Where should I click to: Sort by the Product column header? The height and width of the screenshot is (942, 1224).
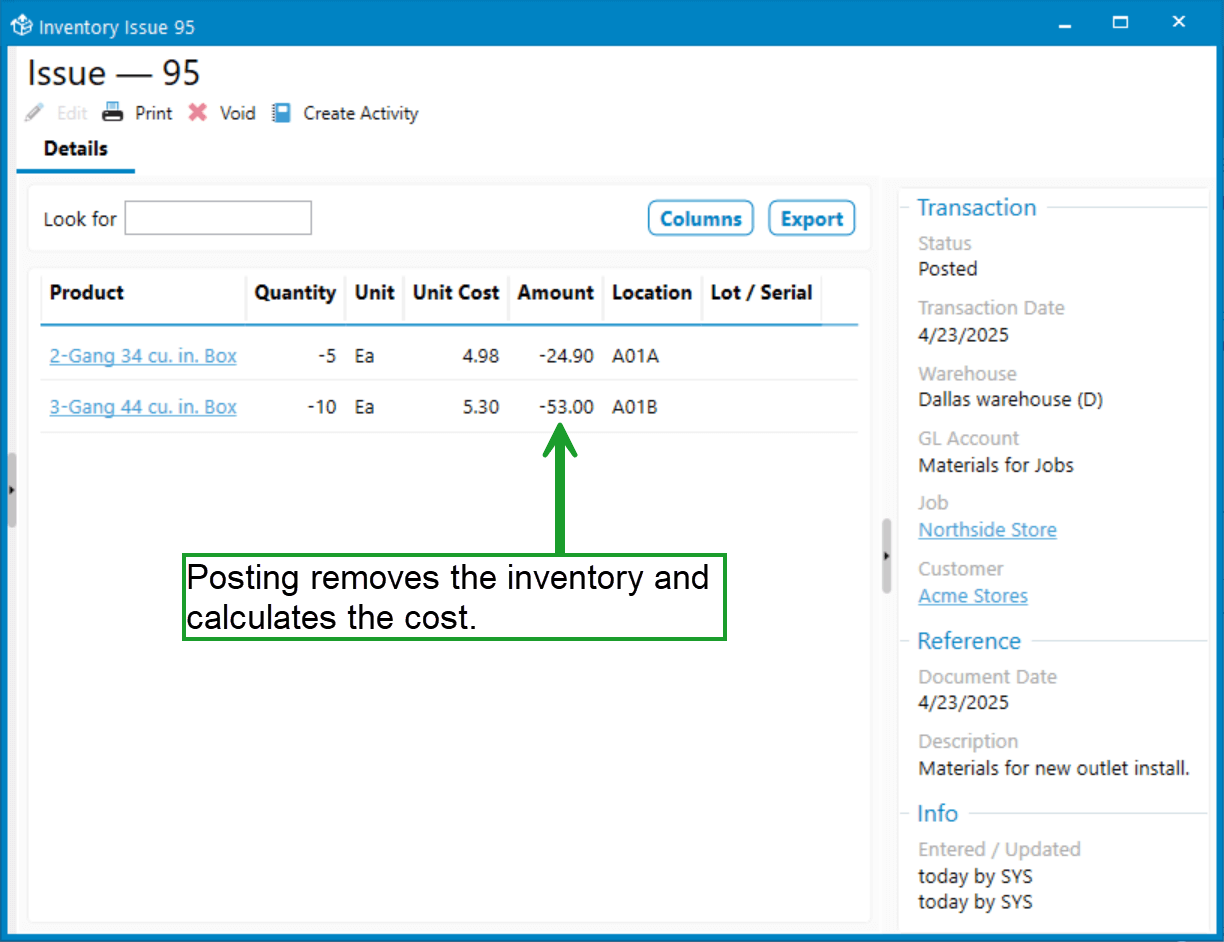(x=143, y=293)
